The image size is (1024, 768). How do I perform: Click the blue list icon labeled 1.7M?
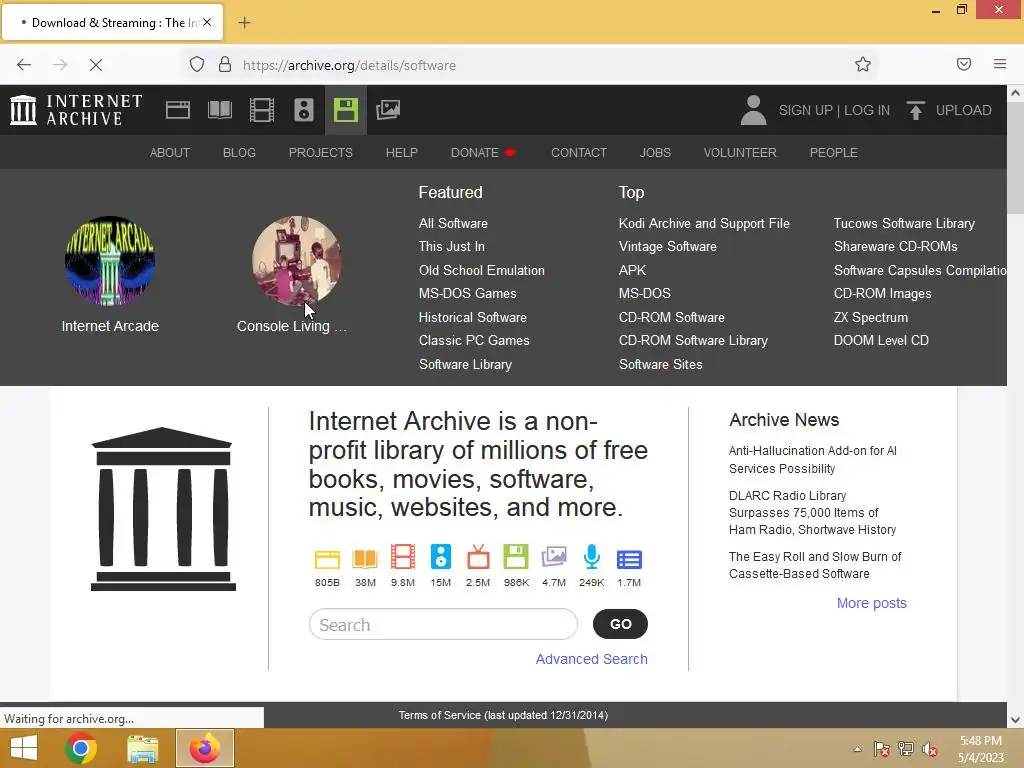pos(629,559)
